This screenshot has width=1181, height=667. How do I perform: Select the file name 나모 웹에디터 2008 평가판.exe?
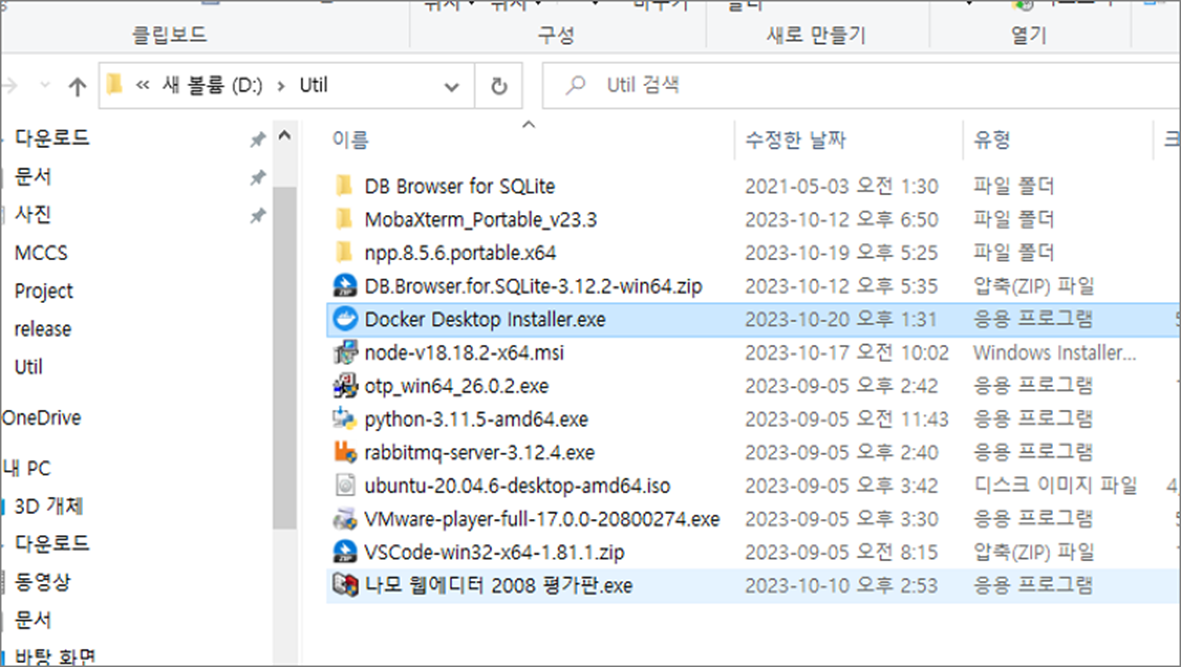499,585
